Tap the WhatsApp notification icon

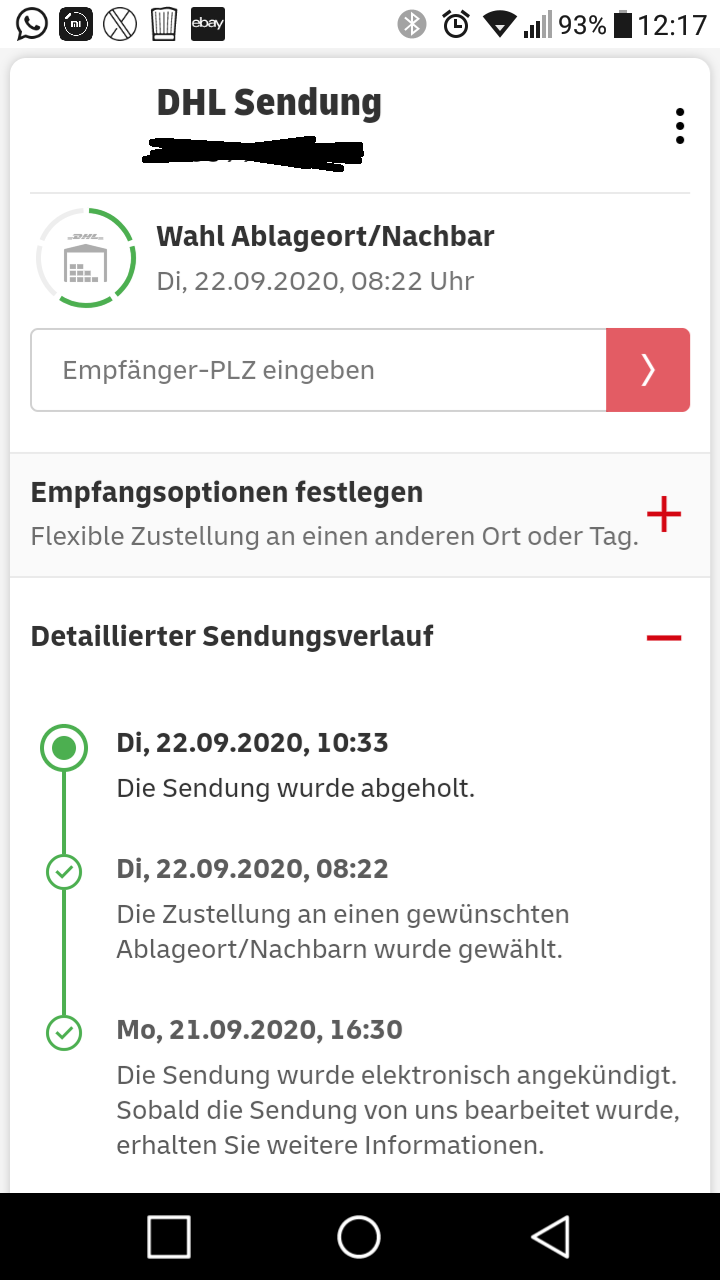click(x=32, y=24)
